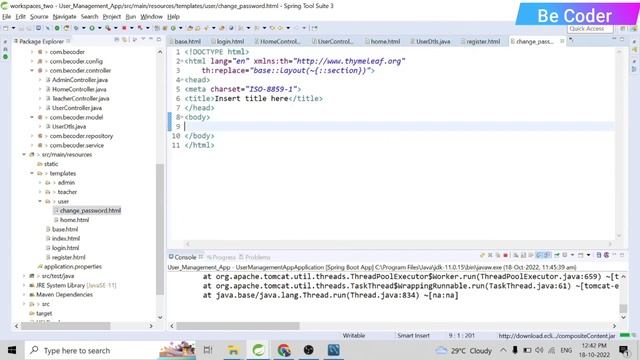Toggle Link with Editor in Package Explorer
This screenshot has height=360, width=640.
click(x=124, y=40)
